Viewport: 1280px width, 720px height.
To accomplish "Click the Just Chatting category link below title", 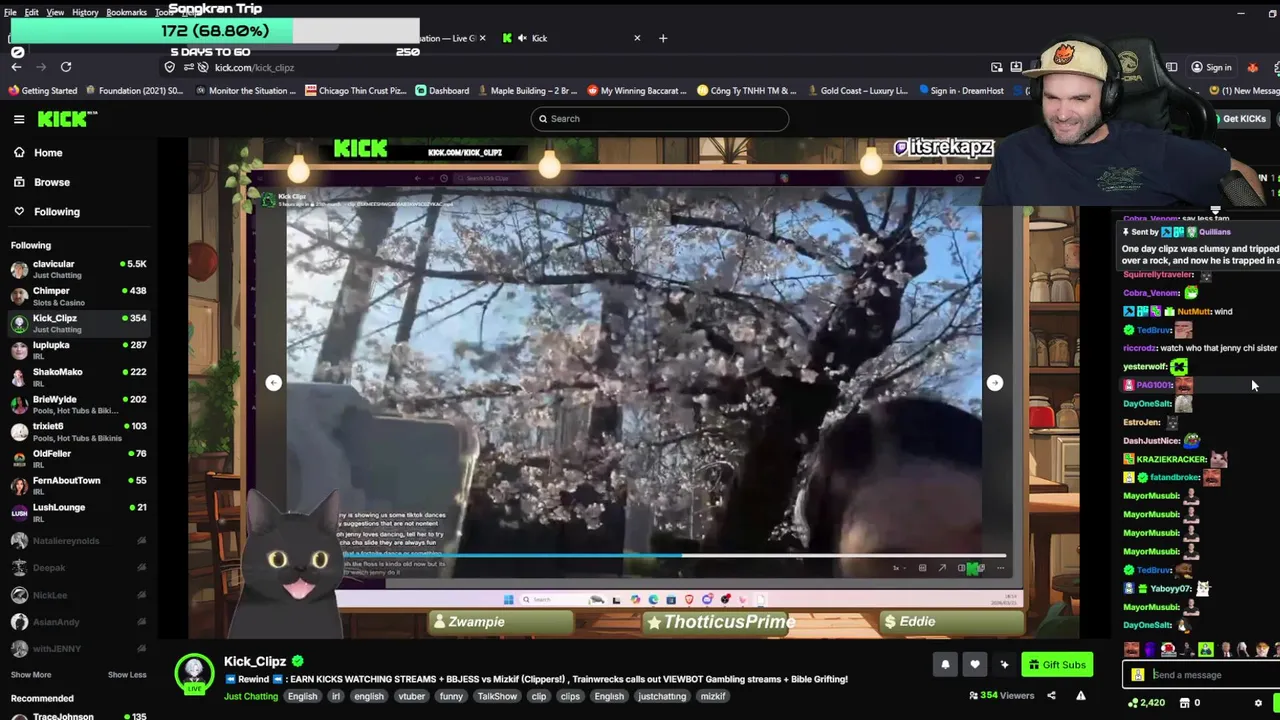I will coord(251,696).
